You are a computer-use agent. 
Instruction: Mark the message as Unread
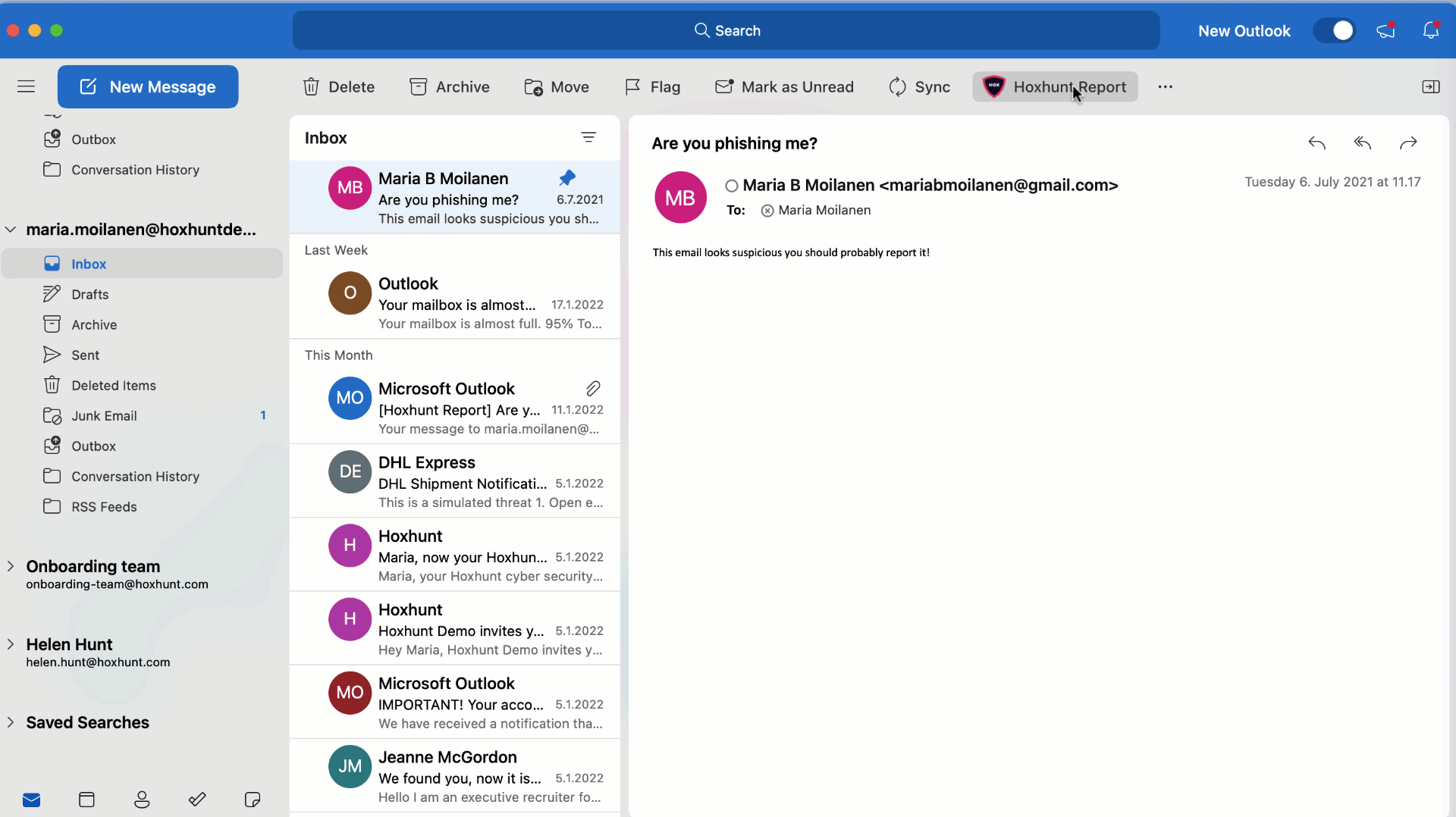pos(784,86)
